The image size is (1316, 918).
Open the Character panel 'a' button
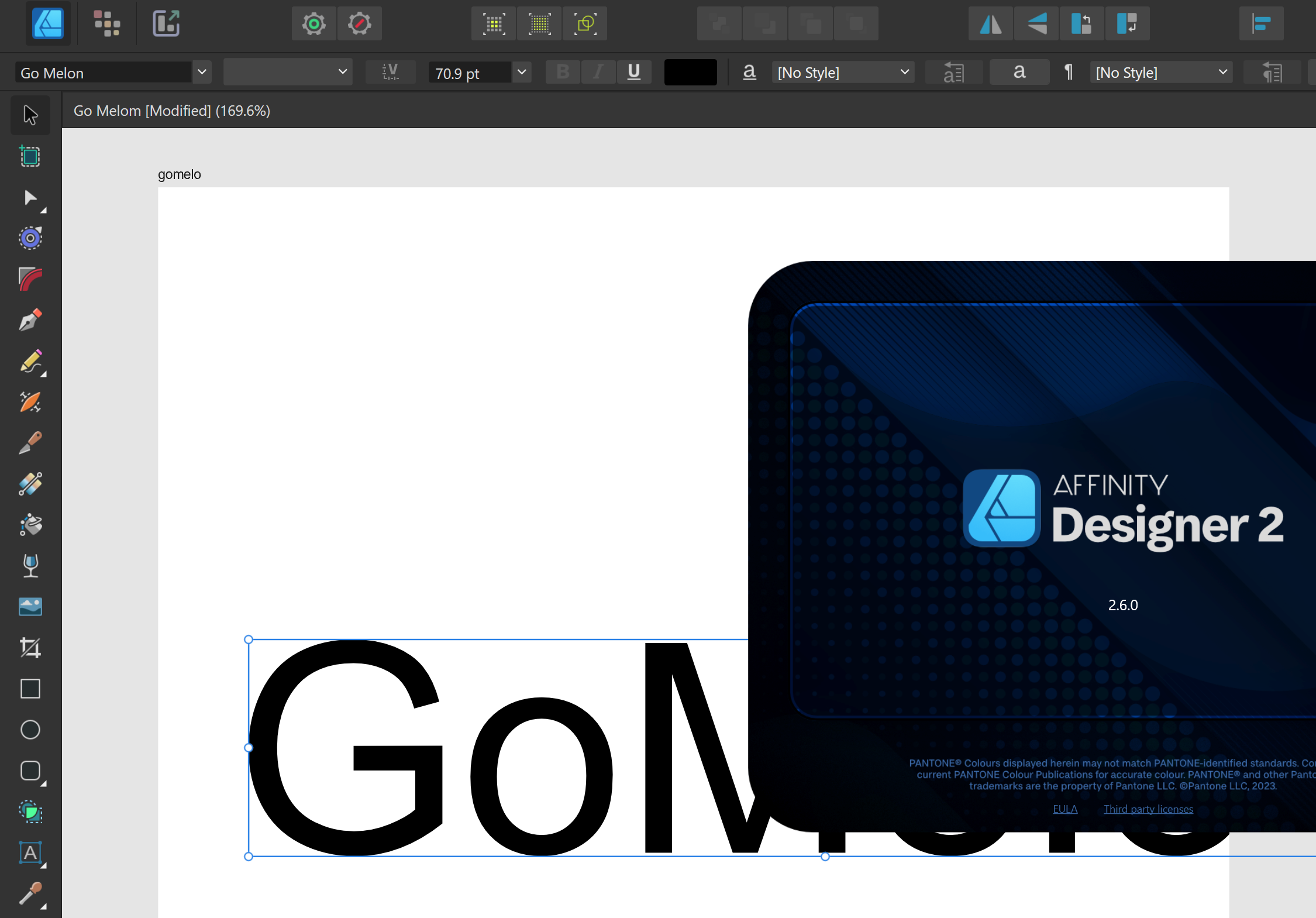pyautogui.click(x=1019, y=72)
